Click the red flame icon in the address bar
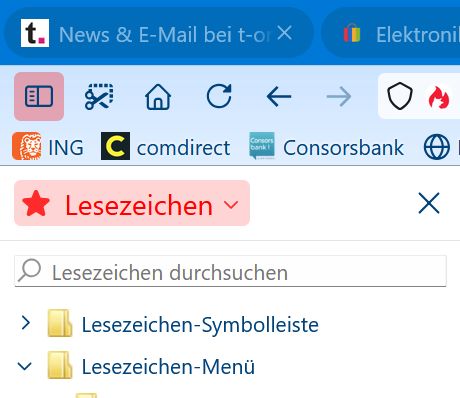The width and height of the screenshot is (460, 398). coord(439,97)
